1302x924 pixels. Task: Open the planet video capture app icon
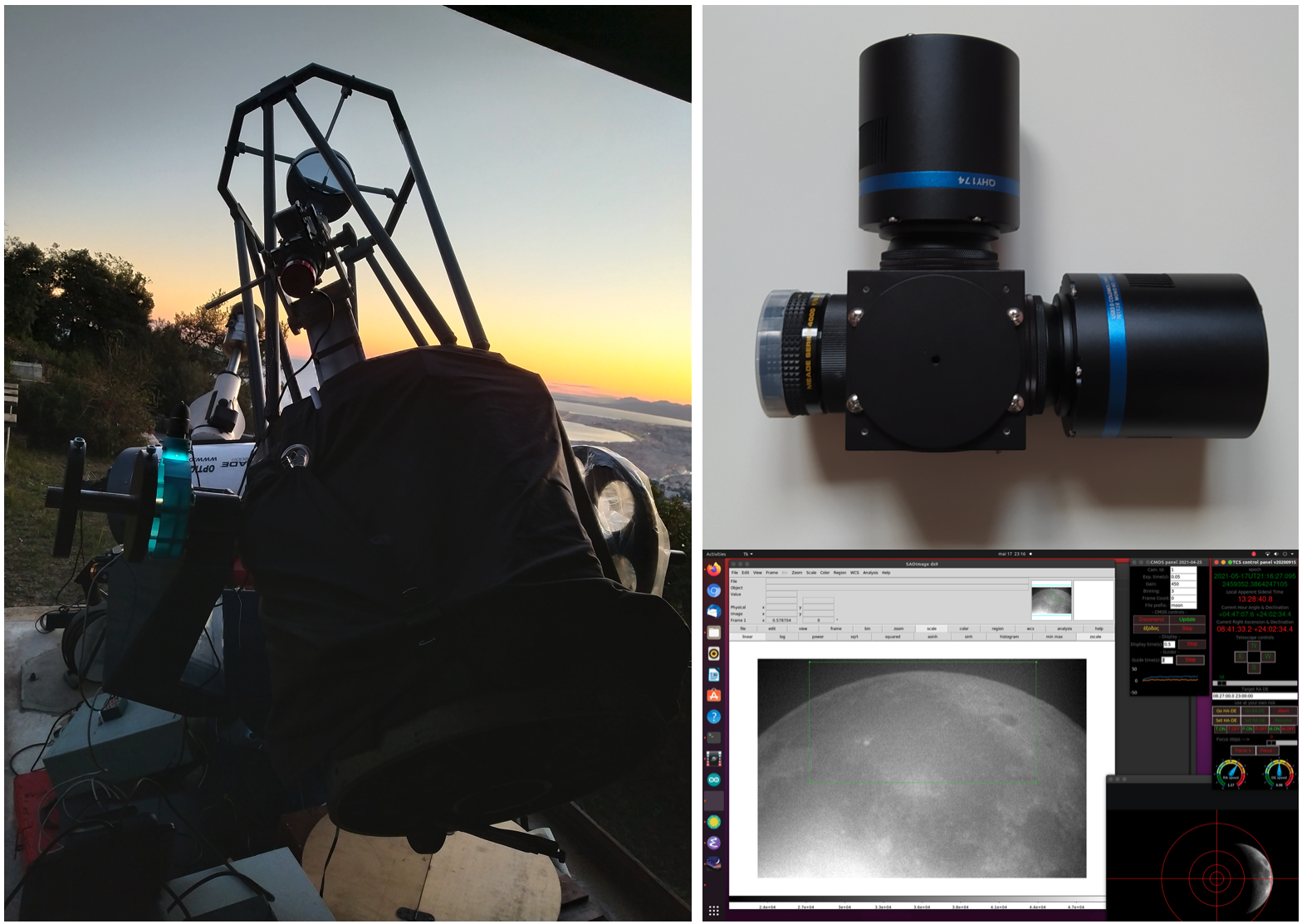[713, 759]
